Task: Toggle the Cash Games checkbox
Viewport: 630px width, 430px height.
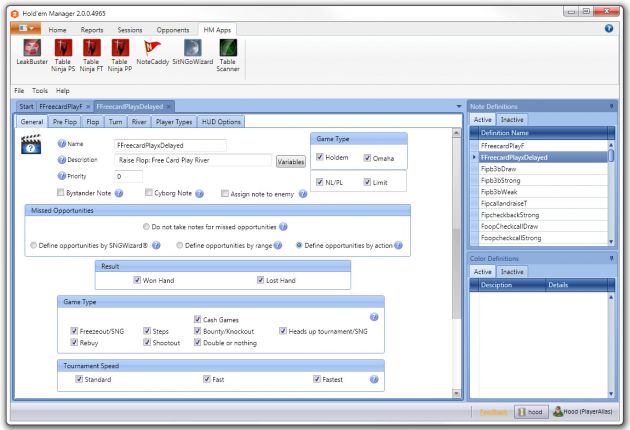Action: pyautogui.click(x=197, y=319)
